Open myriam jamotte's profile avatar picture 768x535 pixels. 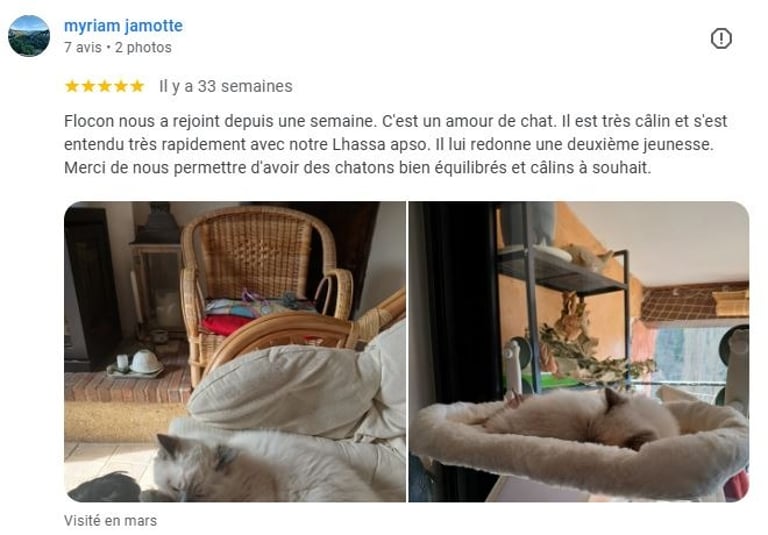click(x=29, y=36)
